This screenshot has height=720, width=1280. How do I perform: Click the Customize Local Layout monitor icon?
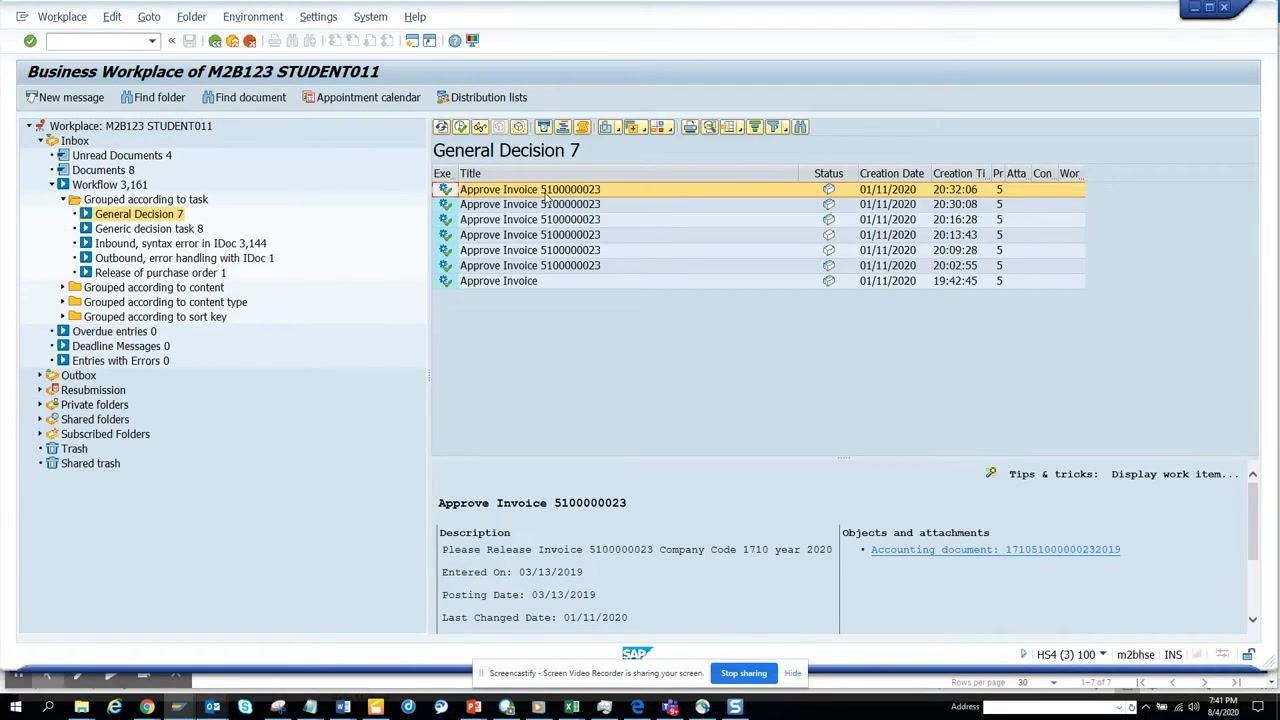[473, 41]
